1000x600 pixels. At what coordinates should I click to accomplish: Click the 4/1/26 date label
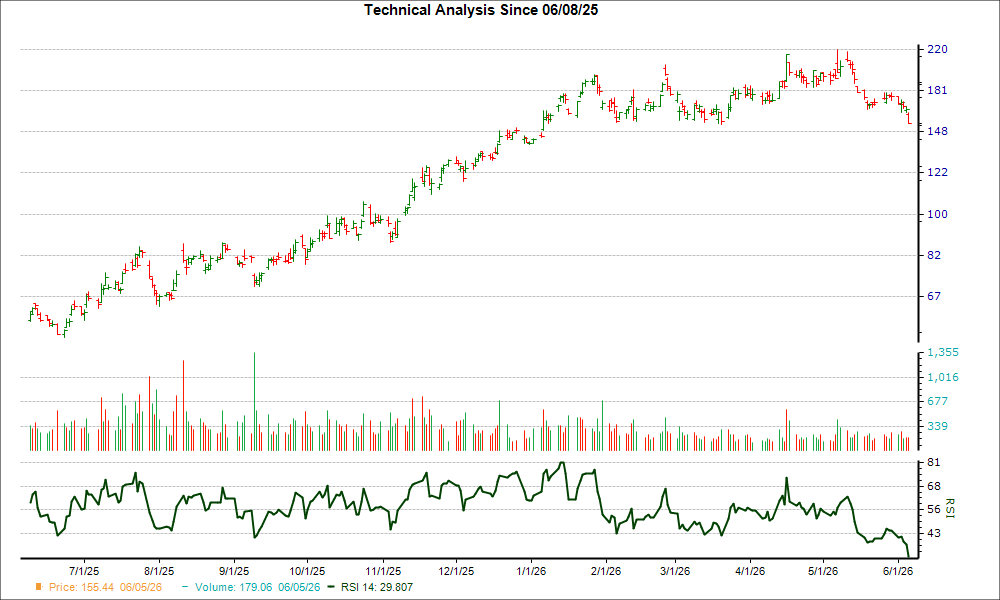750,571
